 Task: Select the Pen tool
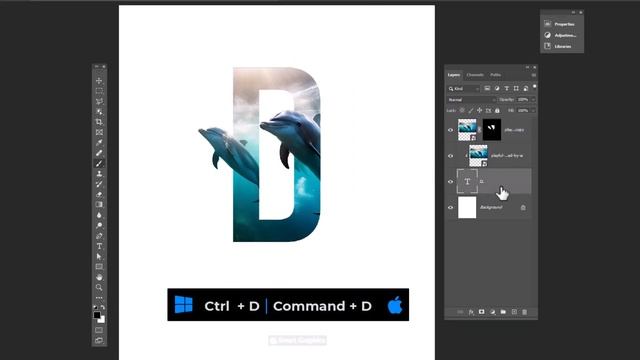(99, 236)
